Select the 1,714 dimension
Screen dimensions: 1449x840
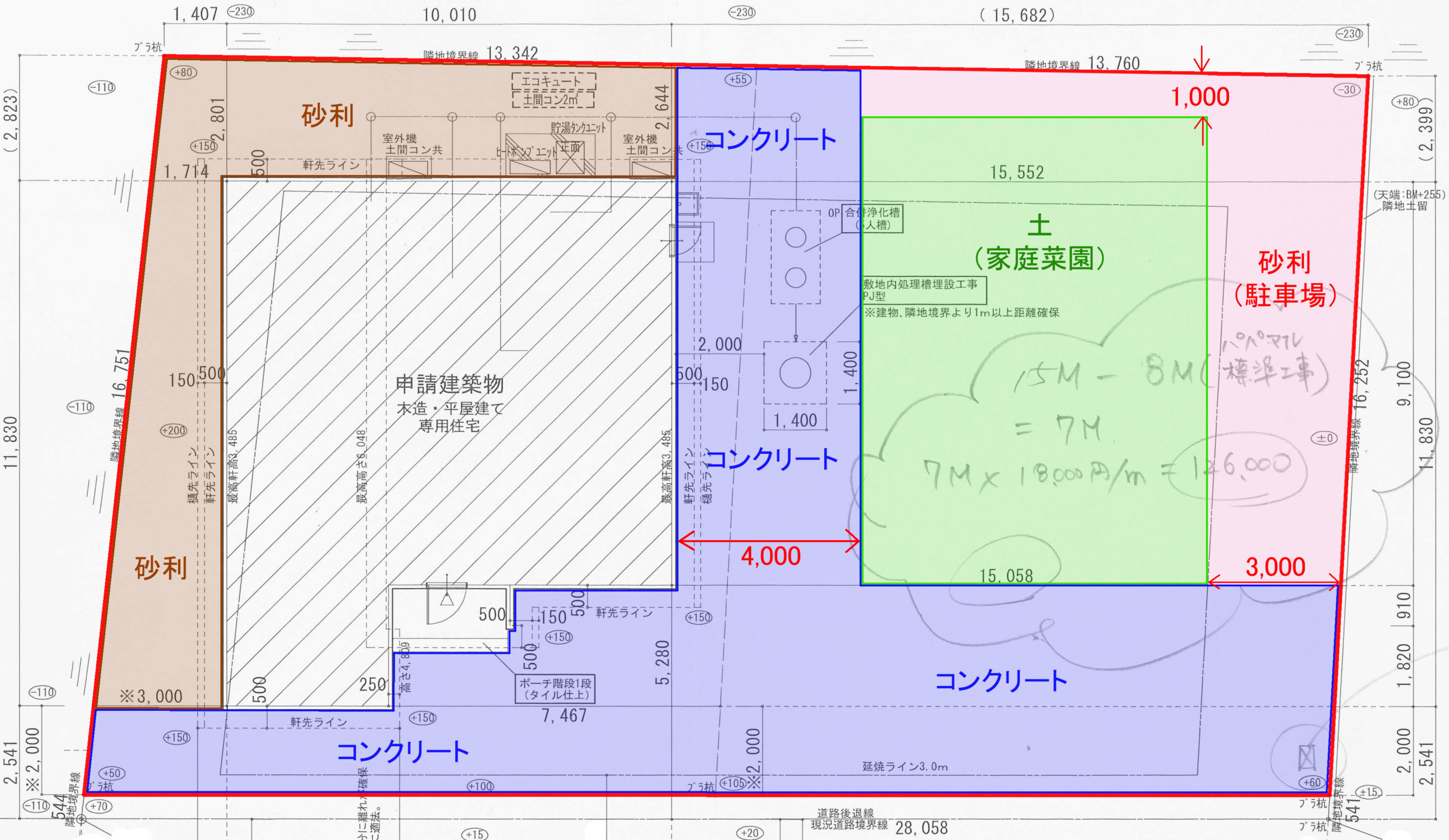point(186,172)
